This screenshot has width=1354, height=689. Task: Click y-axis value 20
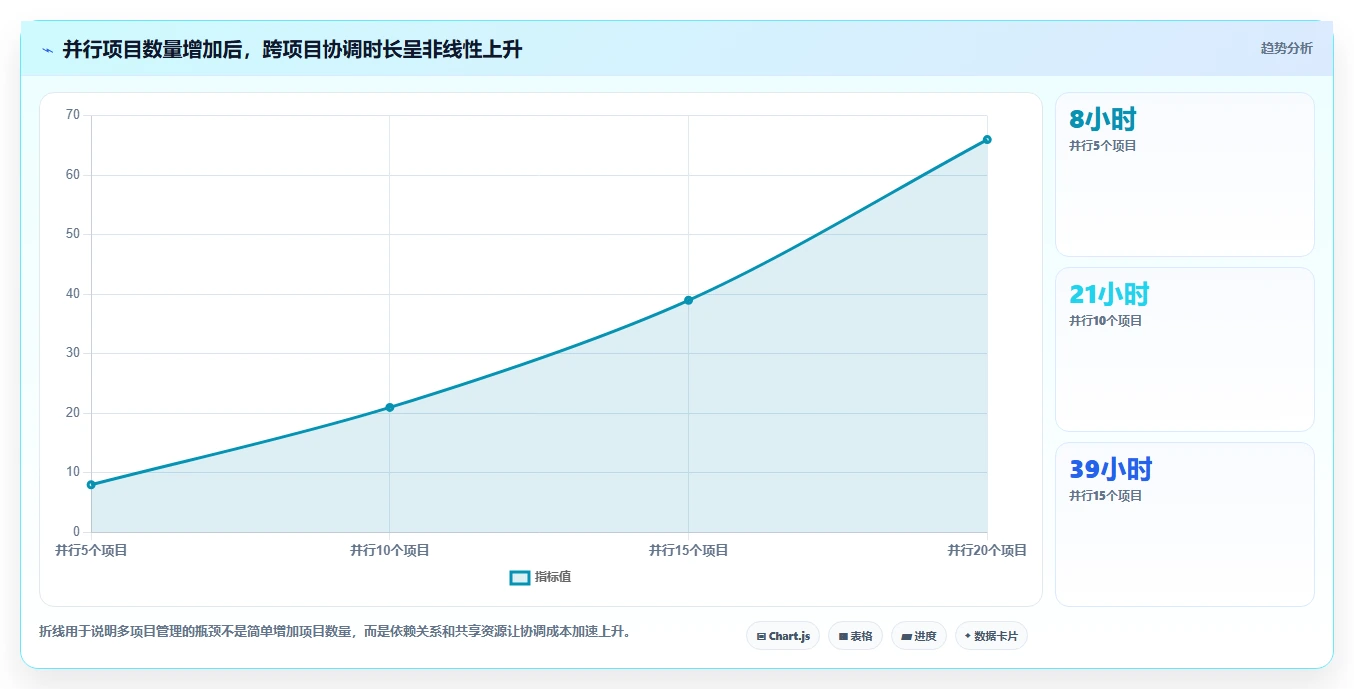(72, 413)
